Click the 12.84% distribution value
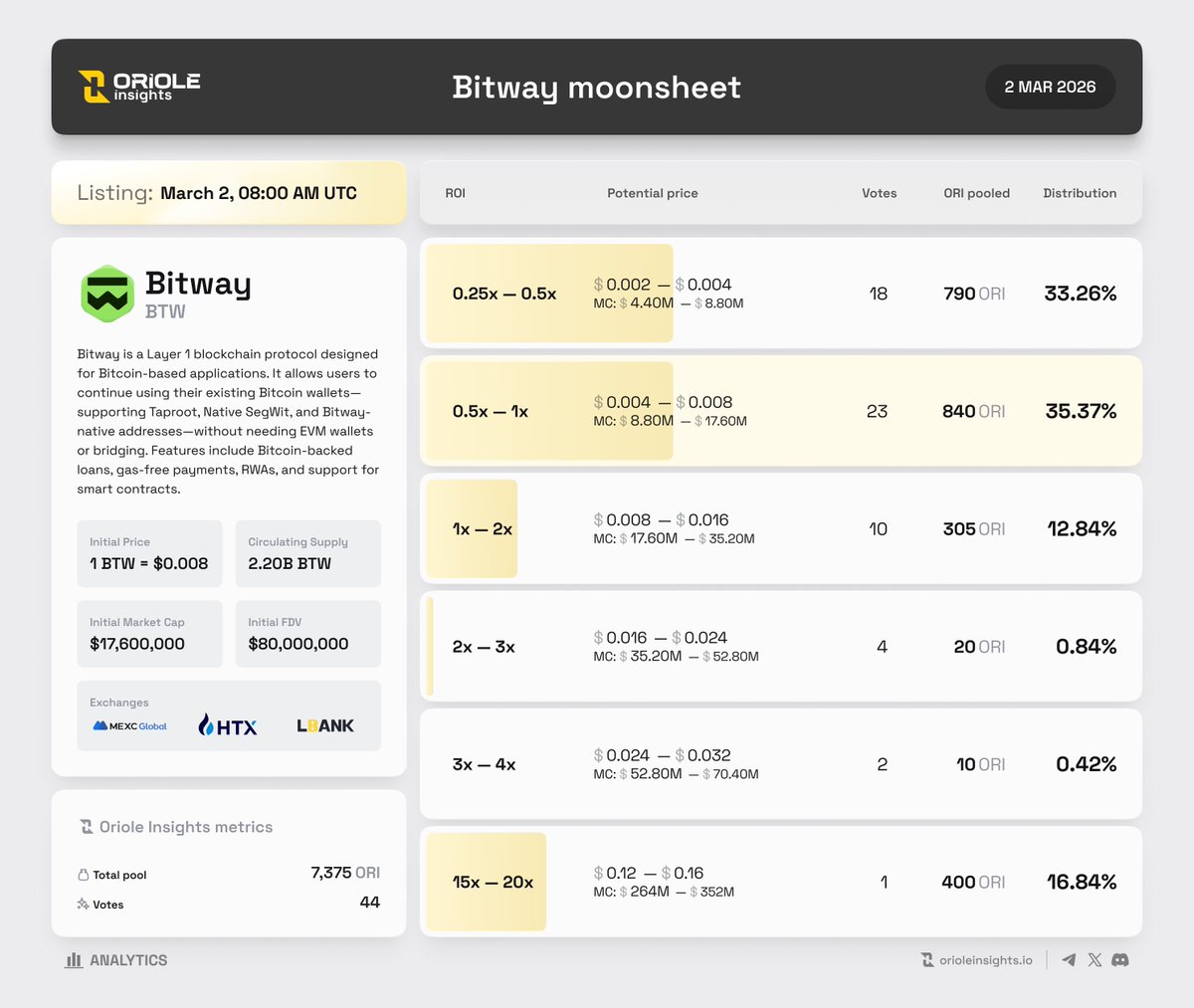Screen dimensions: 1194x1008 [x=1082, y=528]
